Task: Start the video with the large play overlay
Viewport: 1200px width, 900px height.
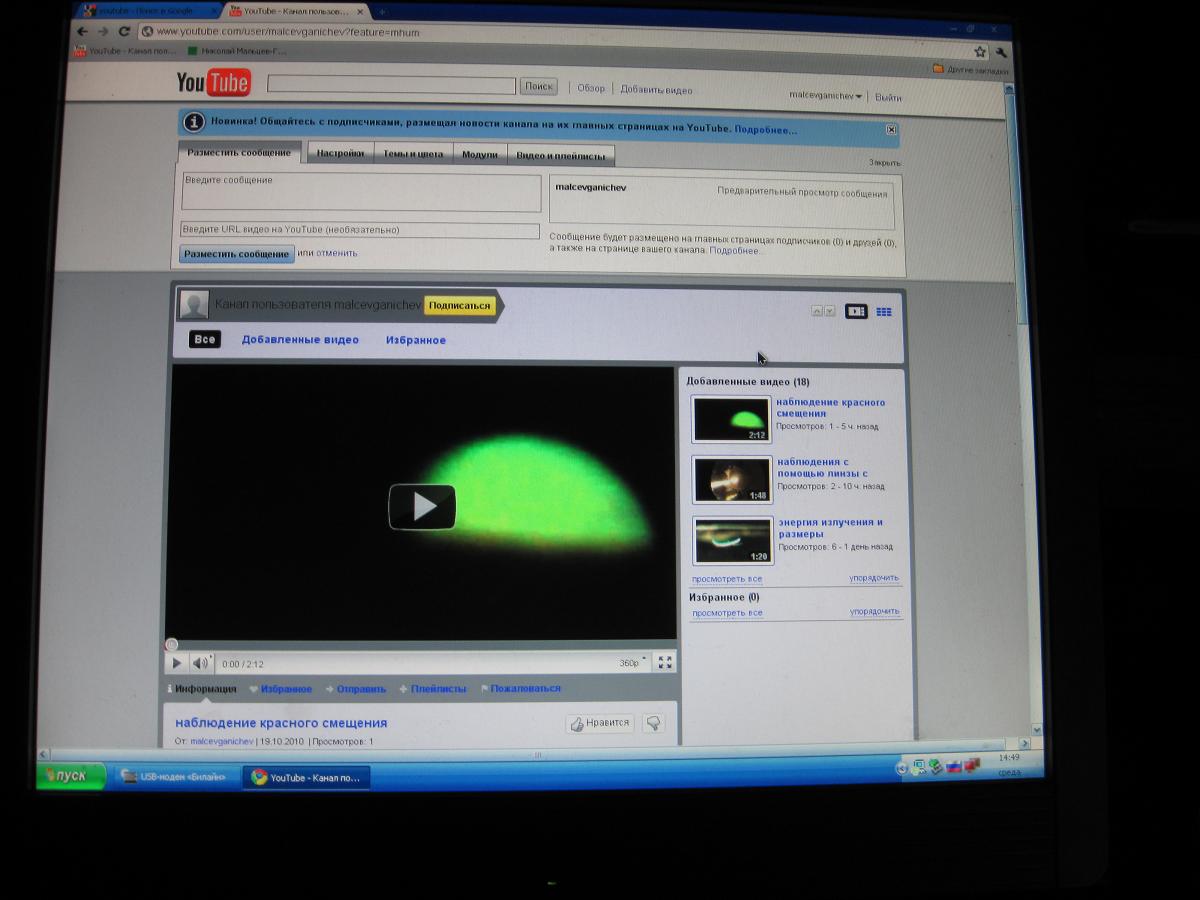Action: click(422, 506)
